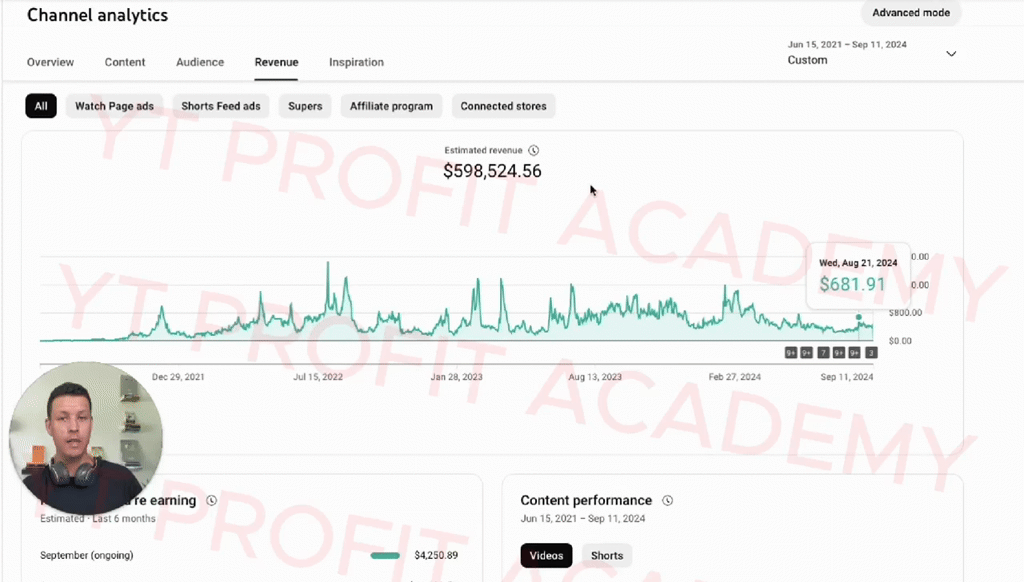The height and width of the screenshot is (582, 1024).
Task: Click the $681.91 tooltip value
Action: point(852,284)
